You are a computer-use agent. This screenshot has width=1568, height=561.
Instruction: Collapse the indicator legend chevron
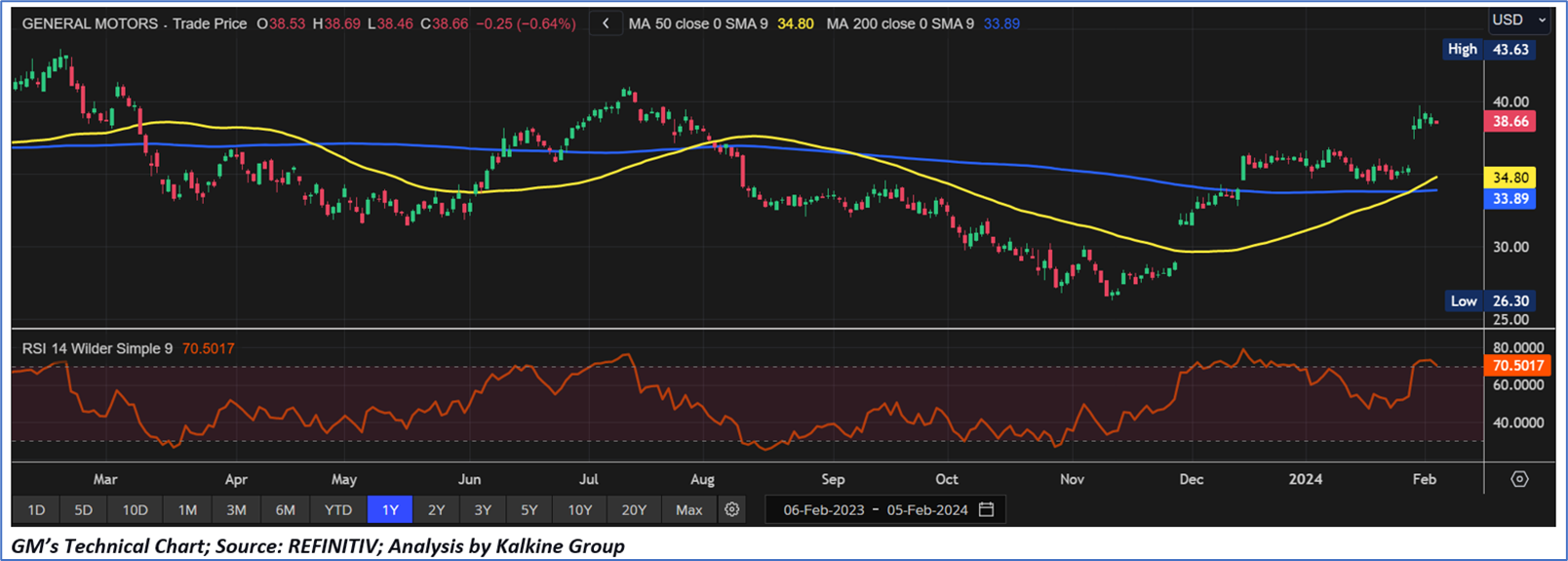coord(606,23)
